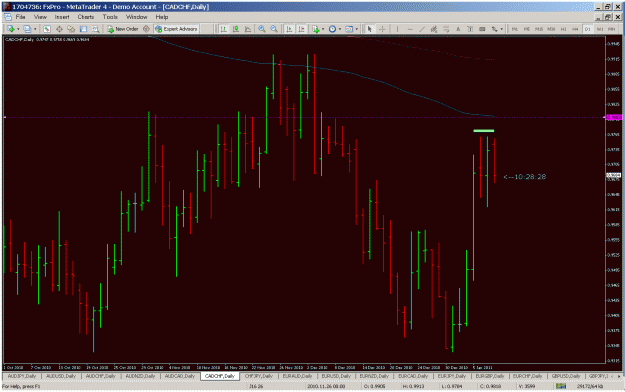This screenshot has height=392, width=625.
Task: Click the Templates icon
Action: coord(349,29)
